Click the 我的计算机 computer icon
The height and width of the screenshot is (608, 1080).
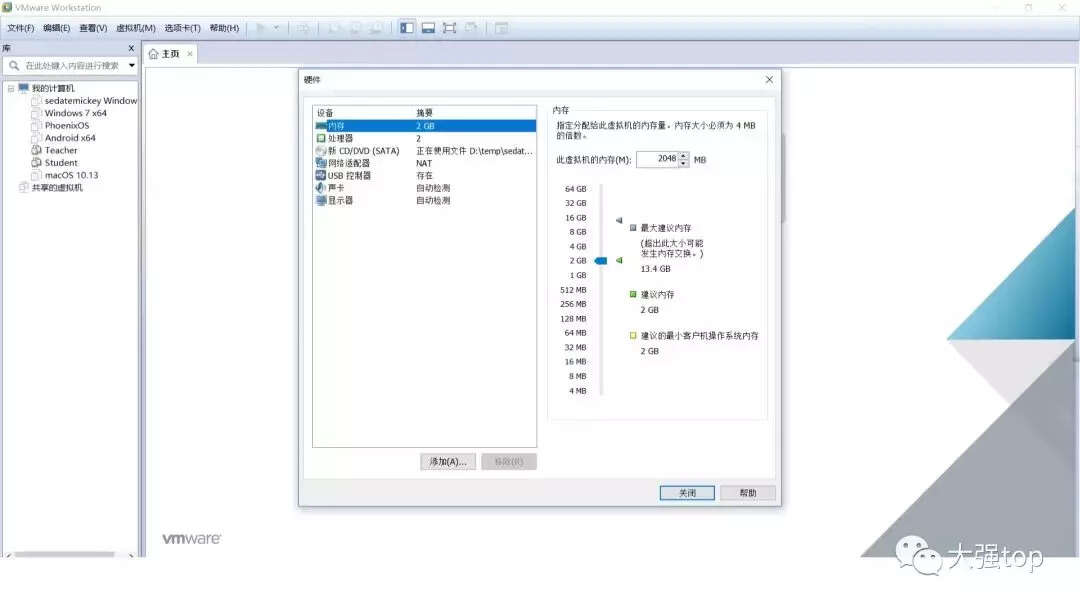pos(23,88)
